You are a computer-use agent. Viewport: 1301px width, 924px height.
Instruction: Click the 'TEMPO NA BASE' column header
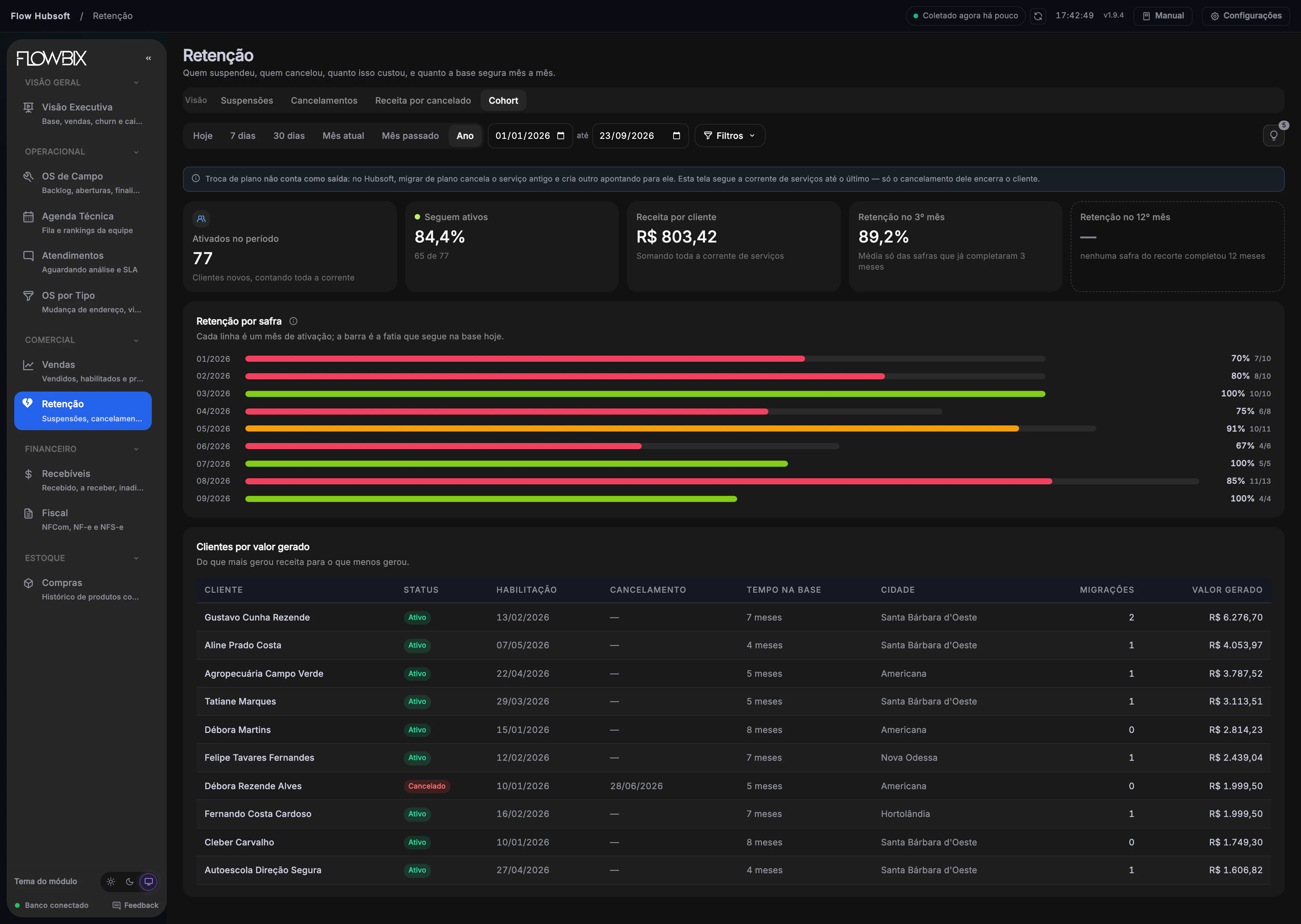tap(784, 590)
